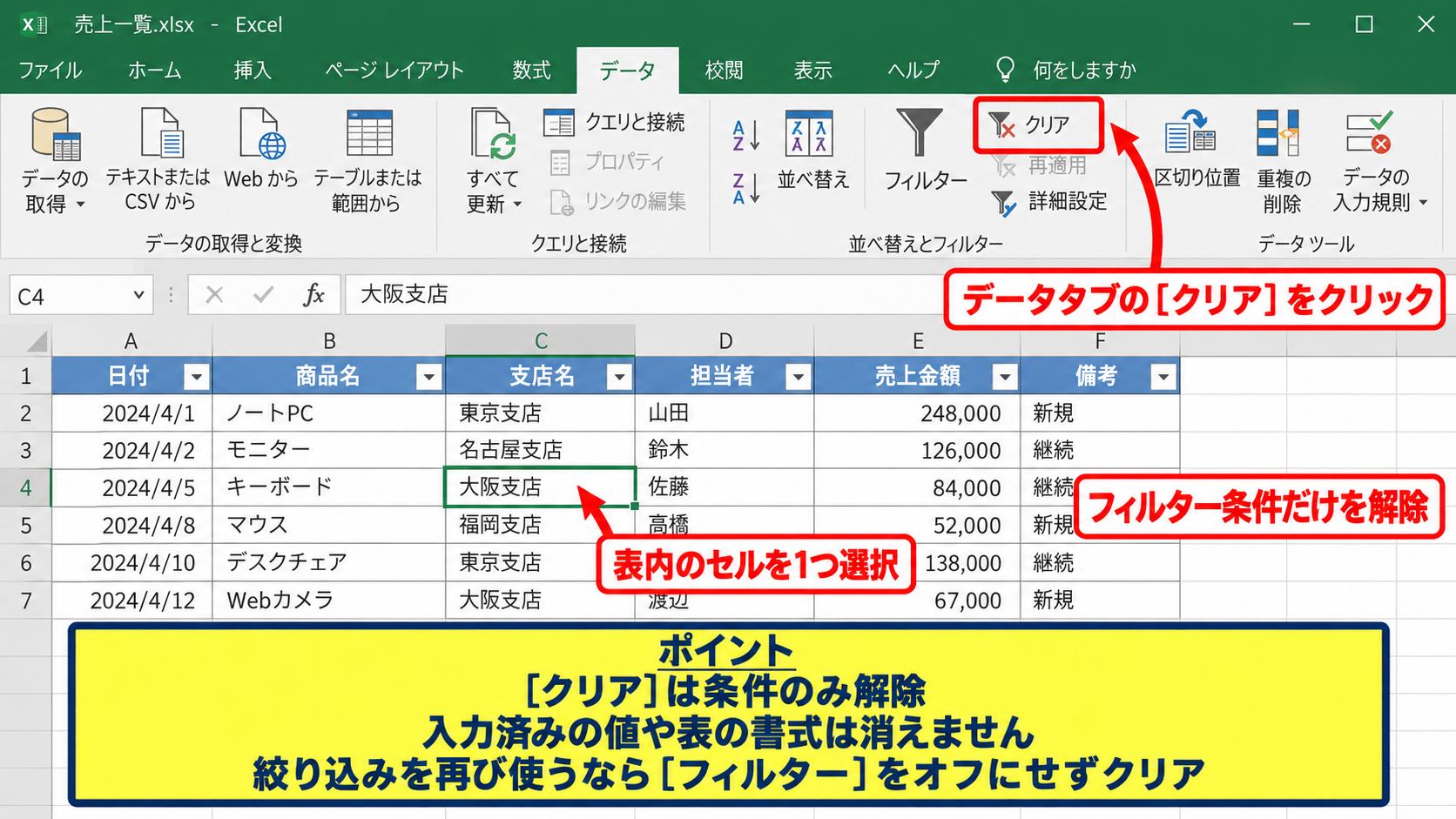This screenshot has height=819, width=1456.
Task: Expand データの入力規則 dropdown arrow
Action: (1423, 203)
